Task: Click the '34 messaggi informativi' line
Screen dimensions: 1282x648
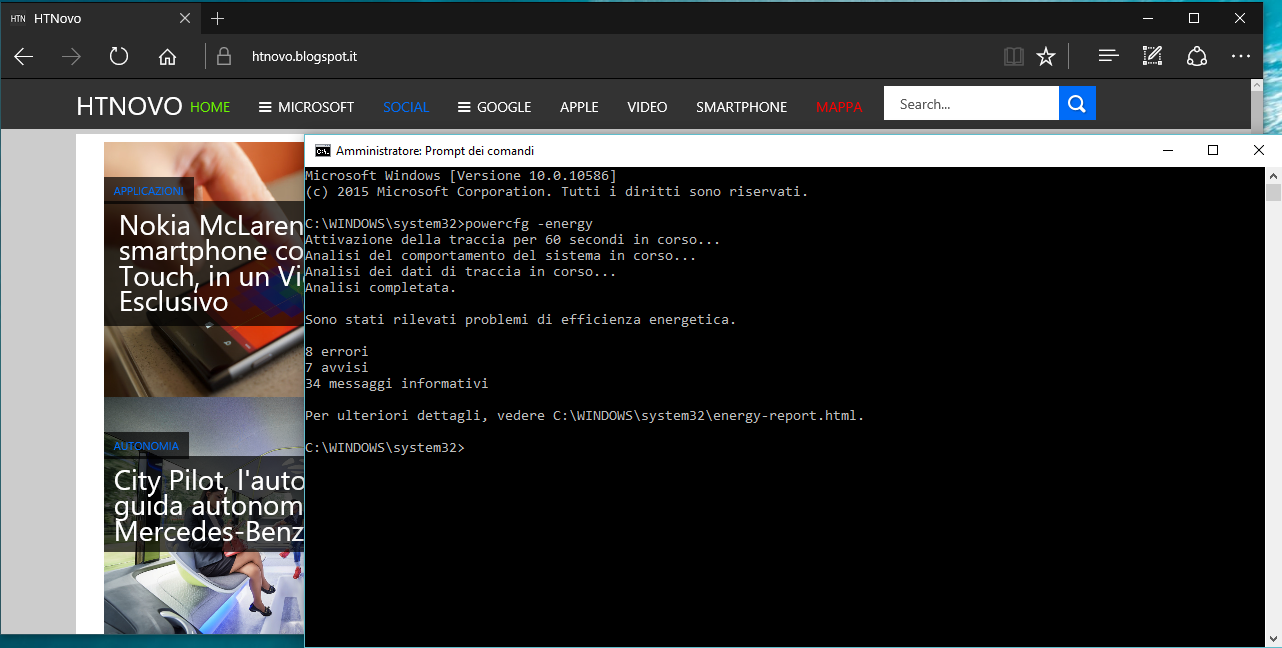Action: (397, 384)
